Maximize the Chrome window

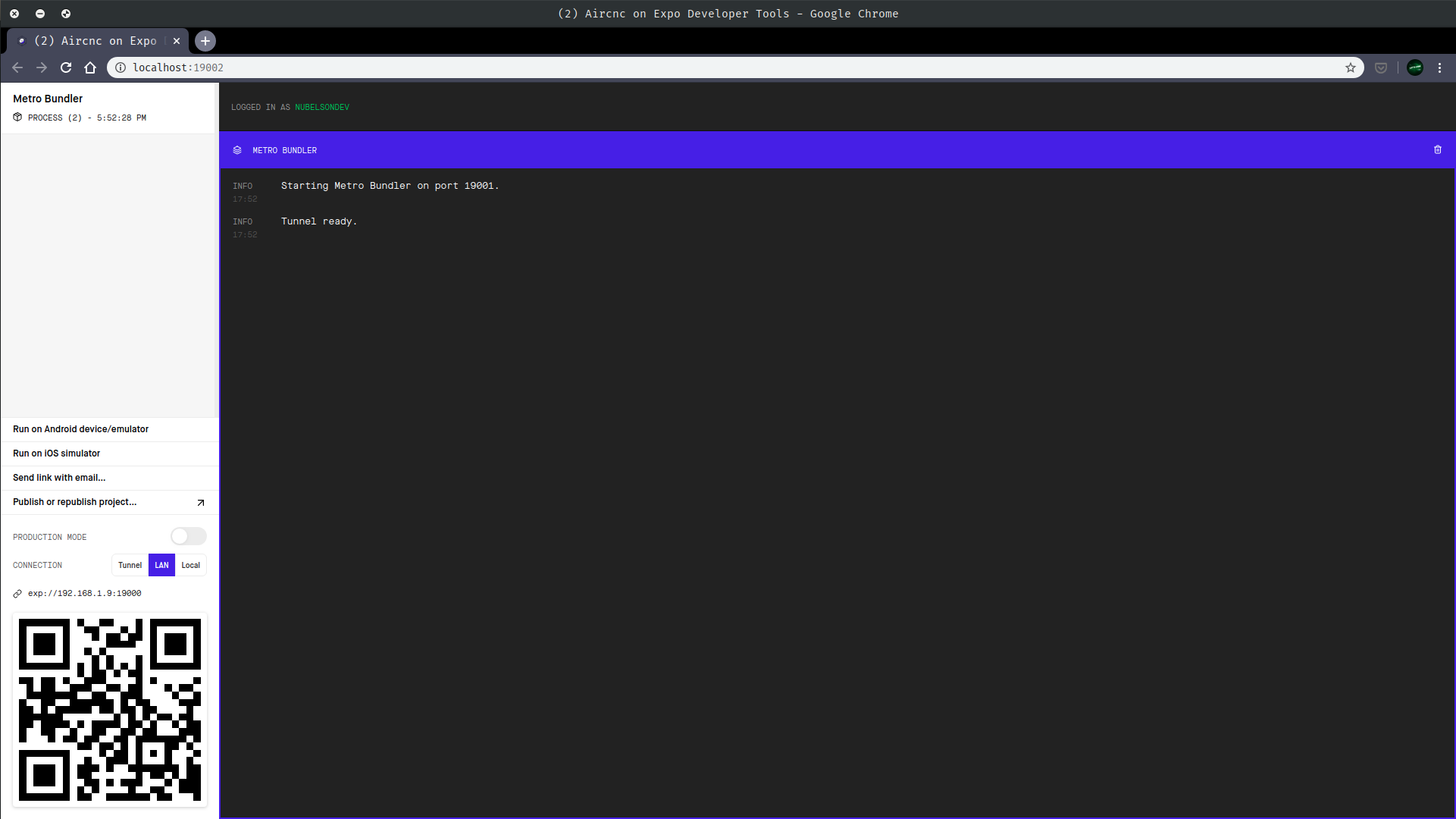click(x=66, y=14)
